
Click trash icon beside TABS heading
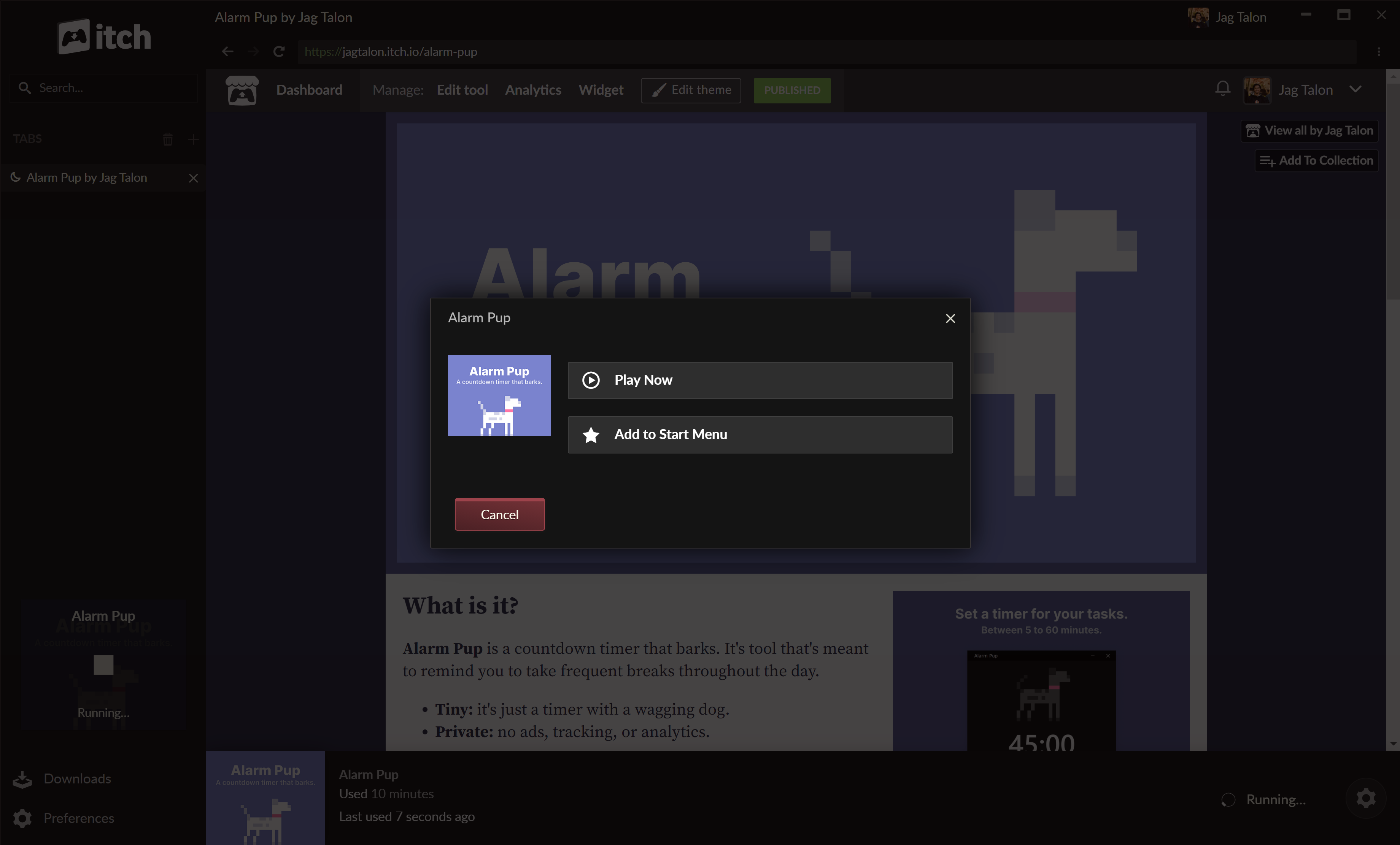tap(168, 139)
